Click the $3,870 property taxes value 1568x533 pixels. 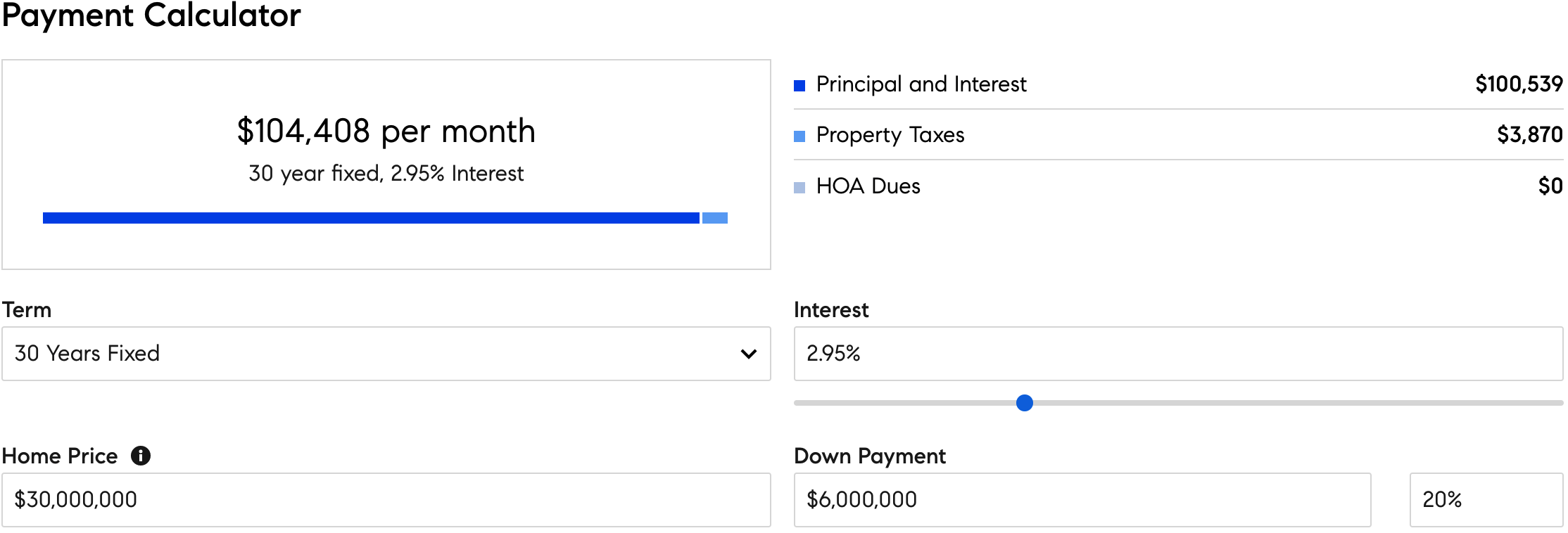point(1529,135)
